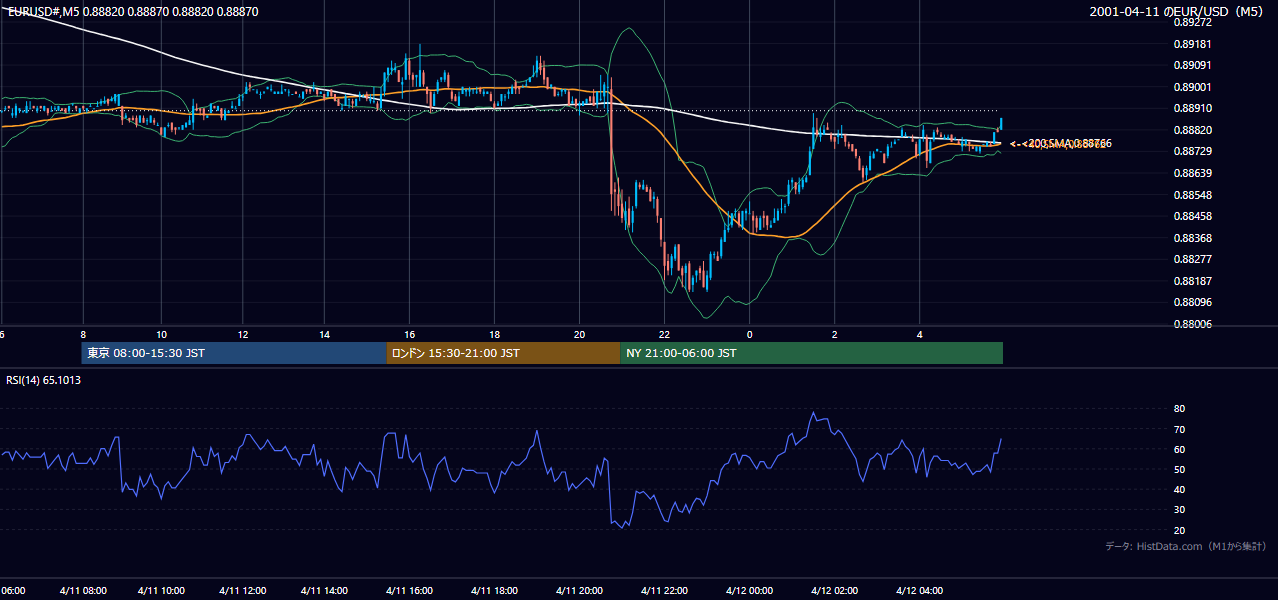Click price axis label 0.89001
Viewport: 1278px width, 600px height.
1192,87
